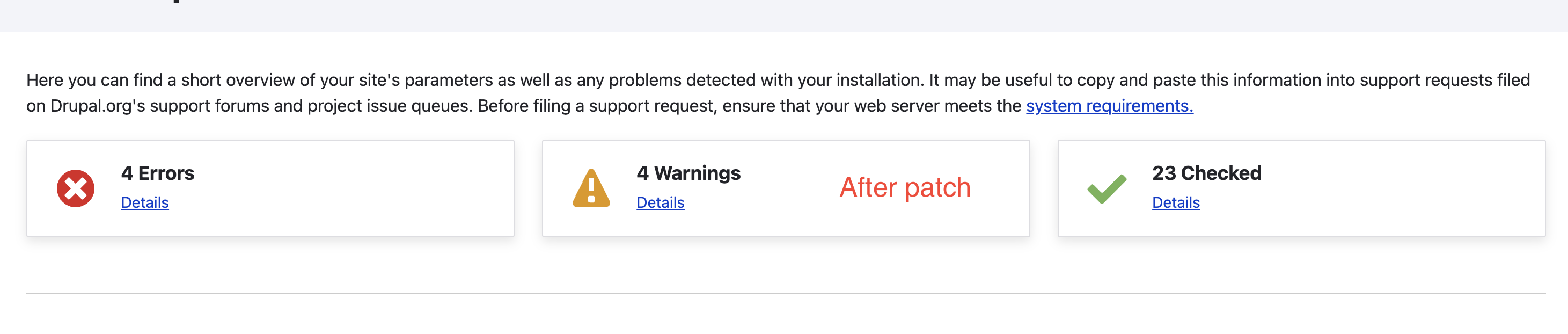Click the horizontal divider line below cards
Screen dimensions: 1568x334
coord(786,294)
